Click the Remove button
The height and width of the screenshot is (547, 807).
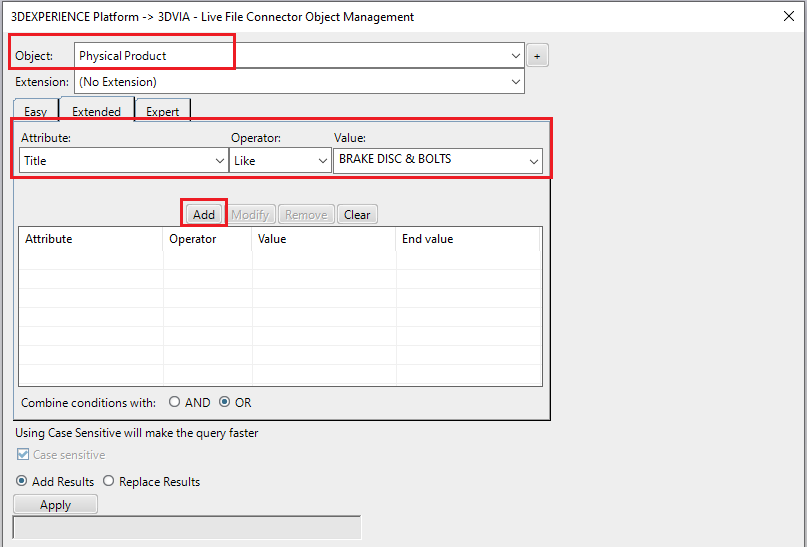click(306, 215)
